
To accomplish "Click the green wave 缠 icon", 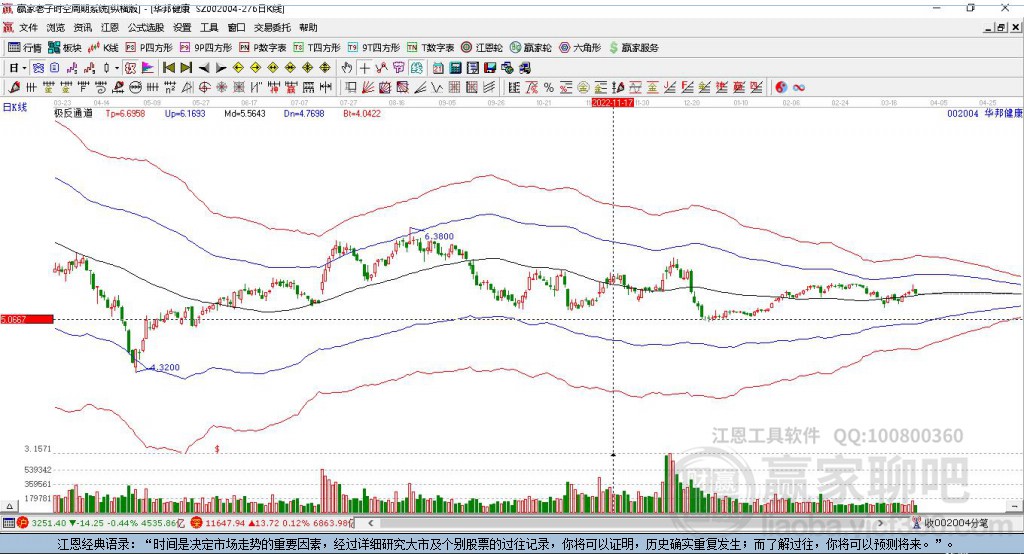I will click(x=416, y=68).
